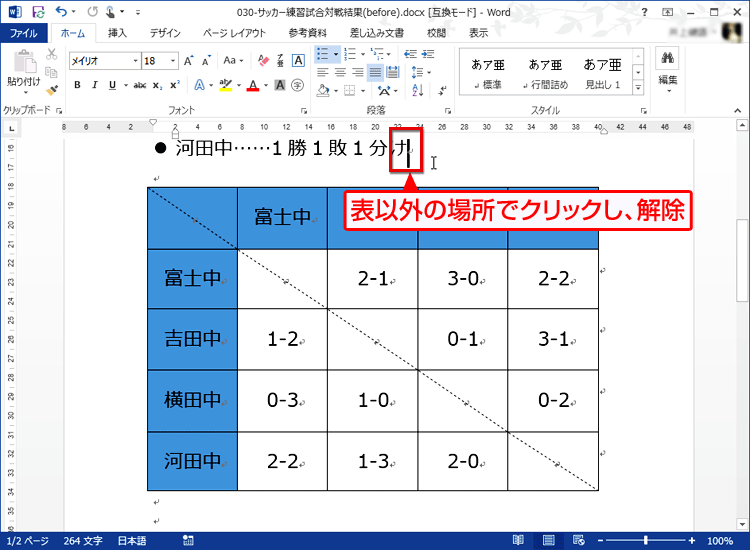Toggle Italic formatting
Image resolution: width=750 pixels, height=550 pixels.
(95, 85)
